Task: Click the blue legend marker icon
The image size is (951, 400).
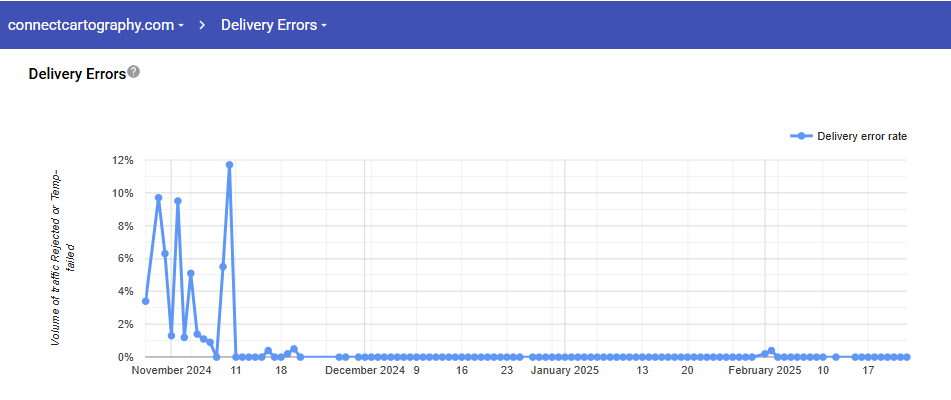Action: click(801, 136)
